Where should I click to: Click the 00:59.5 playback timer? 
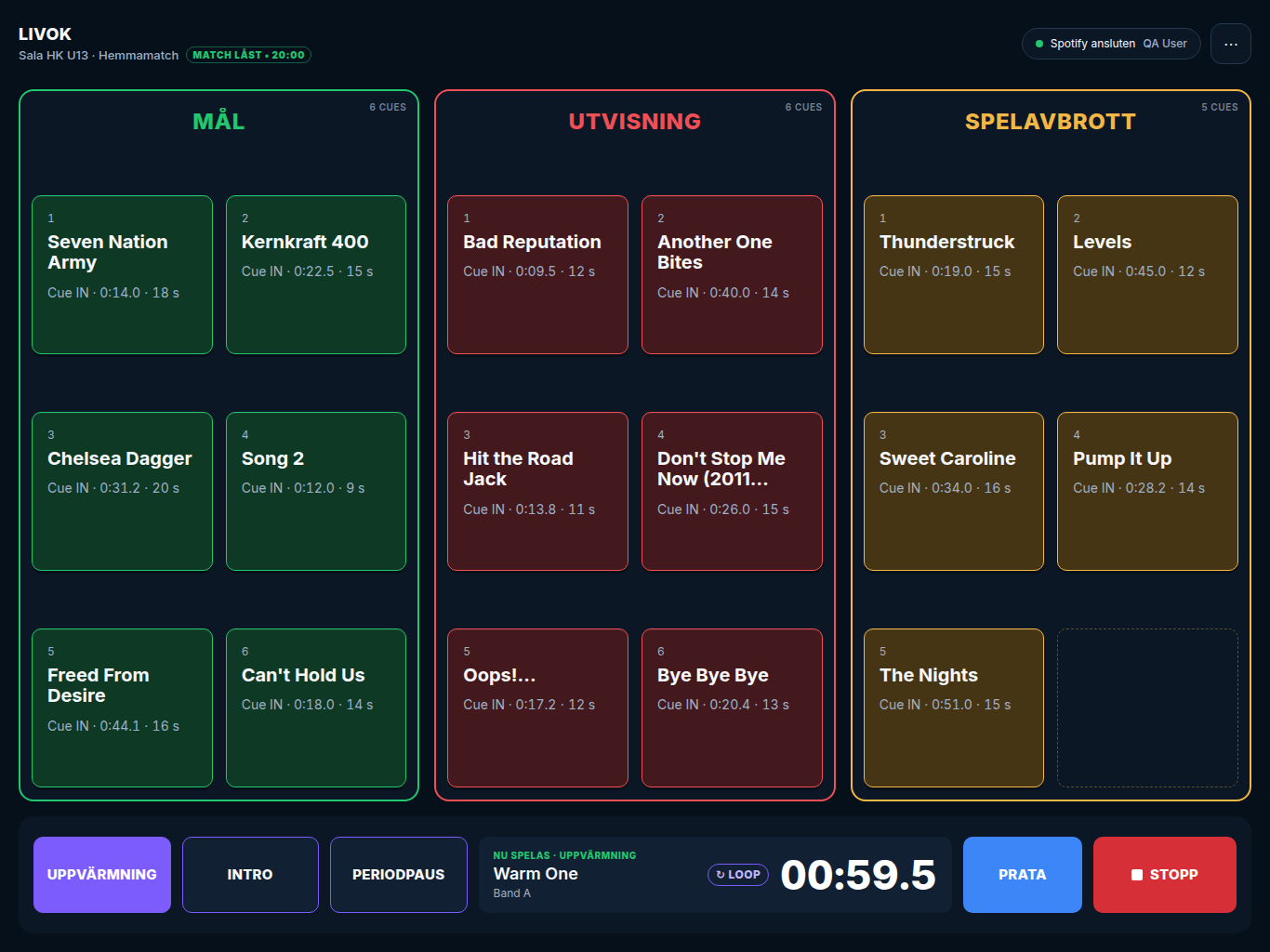click(x=858, y=875)
